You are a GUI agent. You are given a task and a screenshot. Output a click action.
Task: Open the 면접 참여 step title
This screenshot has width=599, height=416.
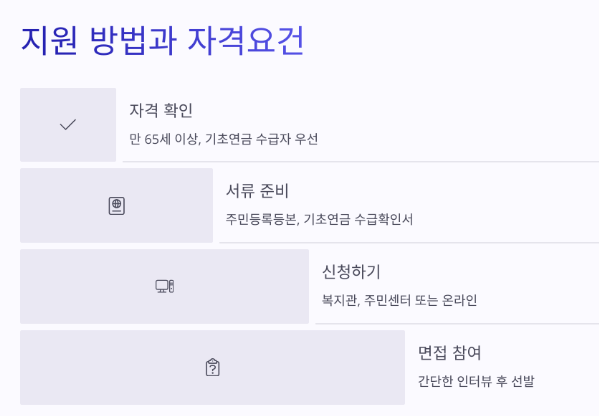[449, 352]
